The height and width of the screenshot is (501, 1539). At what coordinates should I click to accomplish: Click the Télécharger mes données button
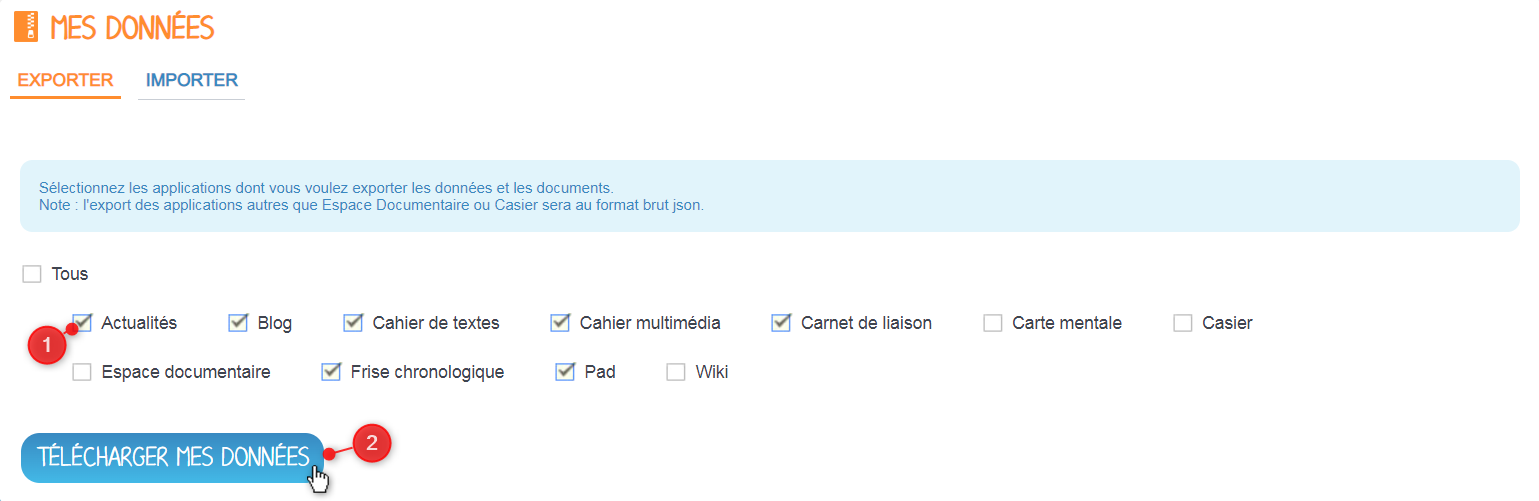[173, 457]
